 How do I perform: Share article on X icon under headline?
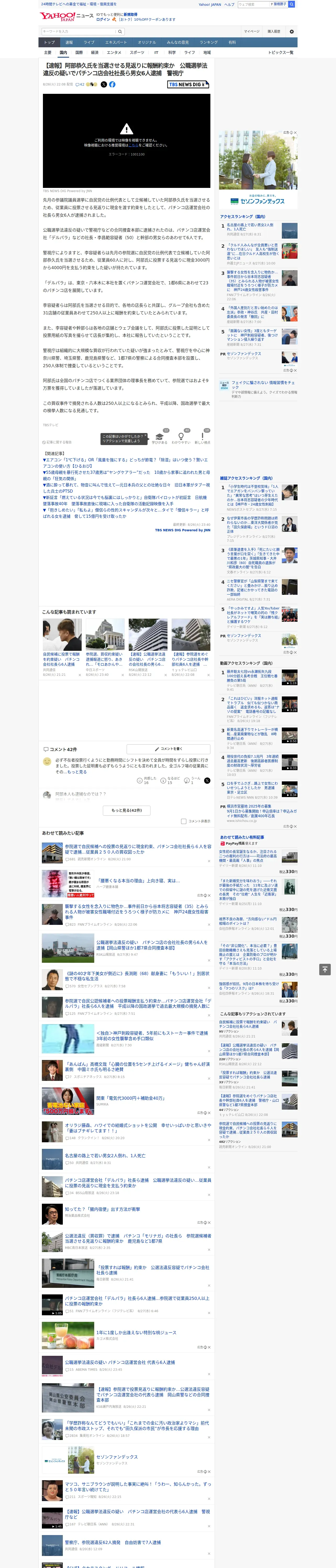point(104,85)
